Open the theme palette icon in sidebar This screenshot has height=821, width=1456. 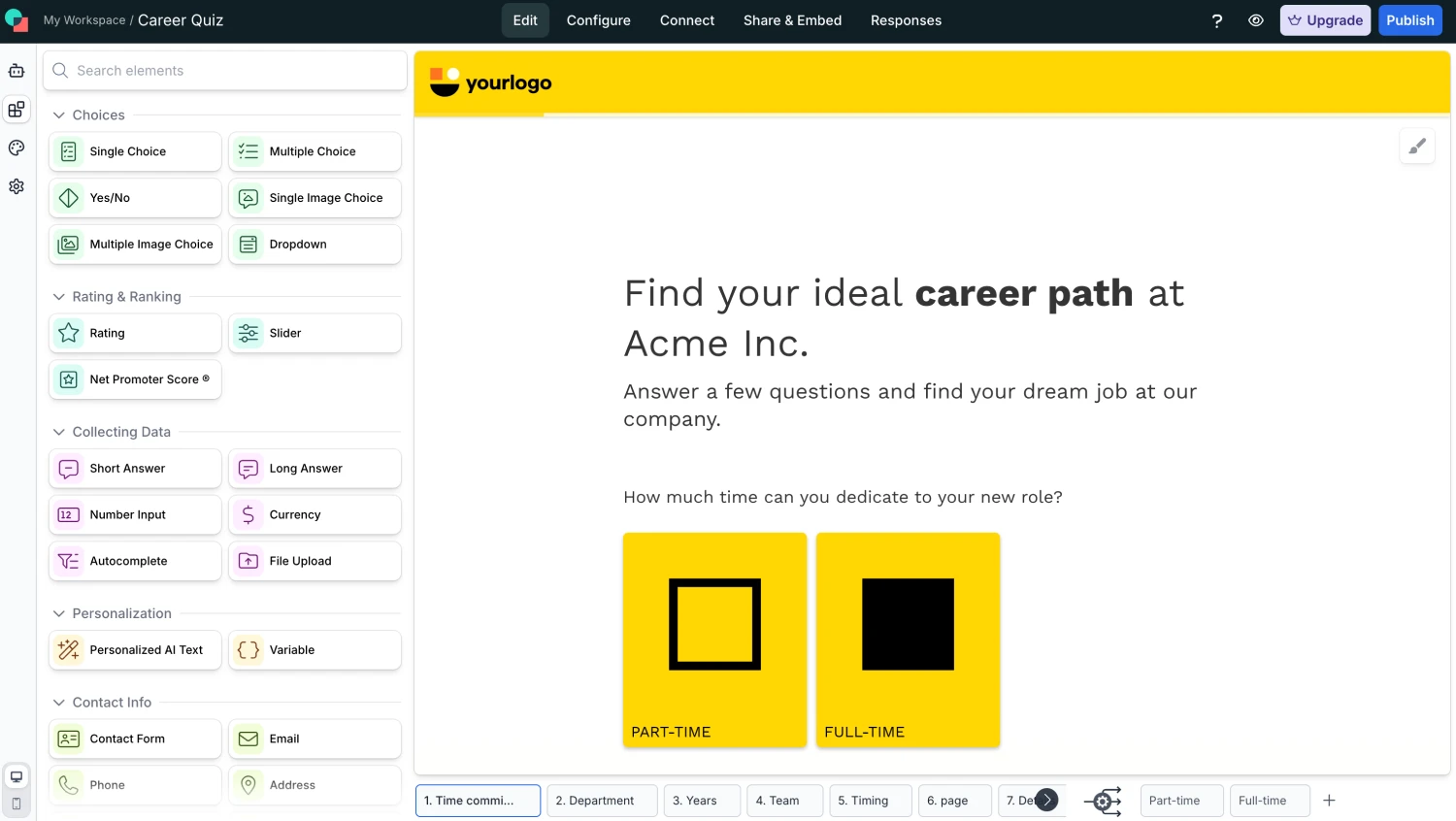pyautogui.click(x=17, y=148)
